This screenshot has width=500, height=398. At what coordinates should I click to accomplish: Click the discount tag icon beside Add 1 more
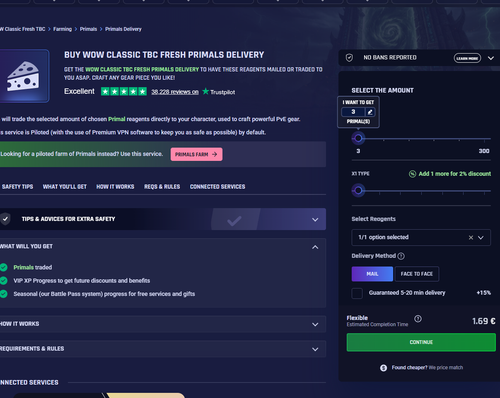point(412,174)
